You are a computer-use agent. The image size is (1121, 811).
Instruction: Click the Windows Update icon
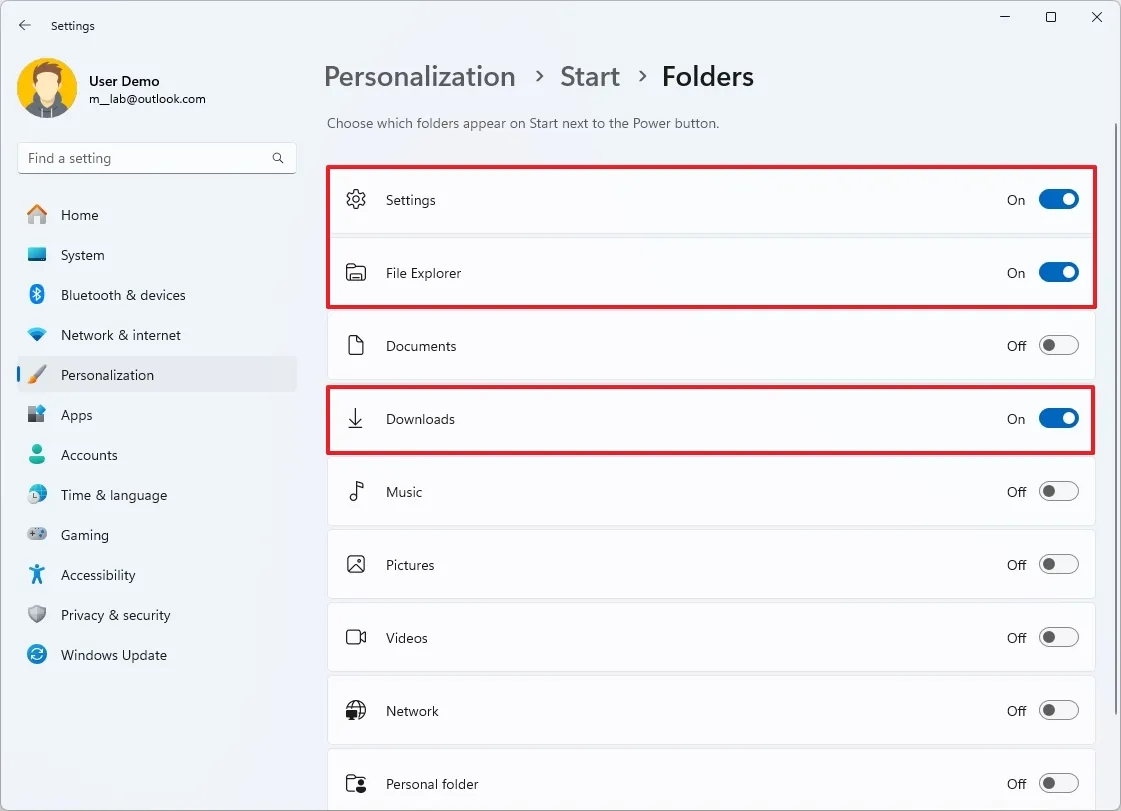(x=36, y=655)
